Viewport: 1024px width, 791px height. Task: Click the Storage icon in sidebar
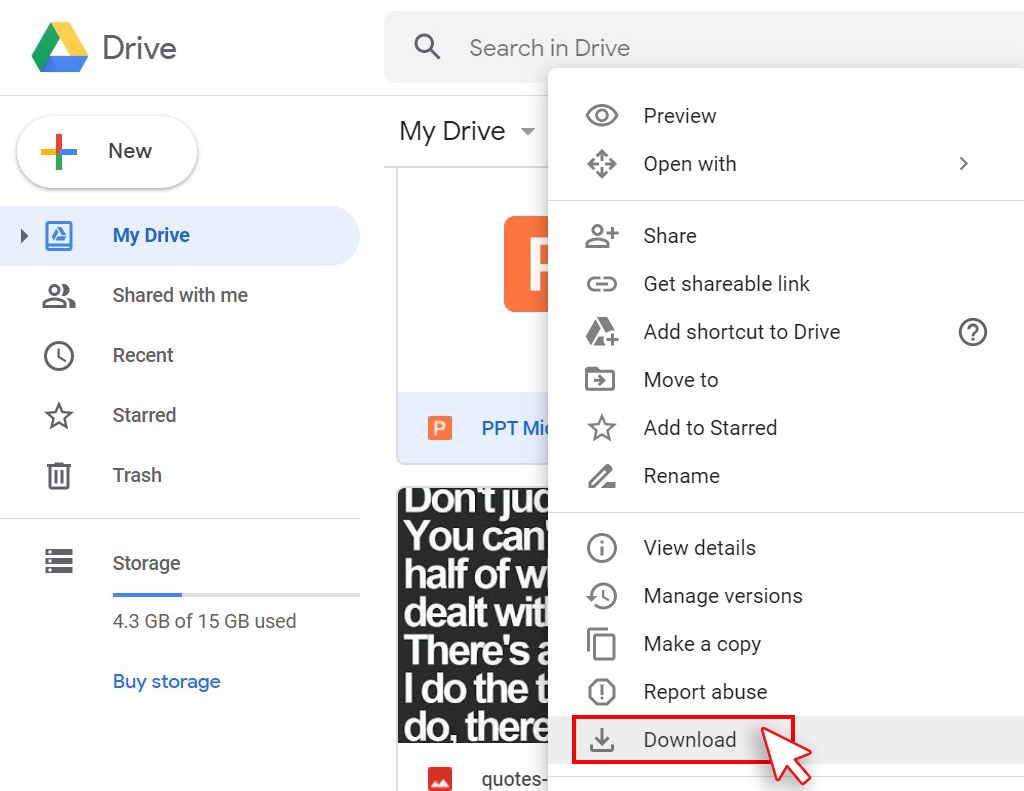click(59, 562)
